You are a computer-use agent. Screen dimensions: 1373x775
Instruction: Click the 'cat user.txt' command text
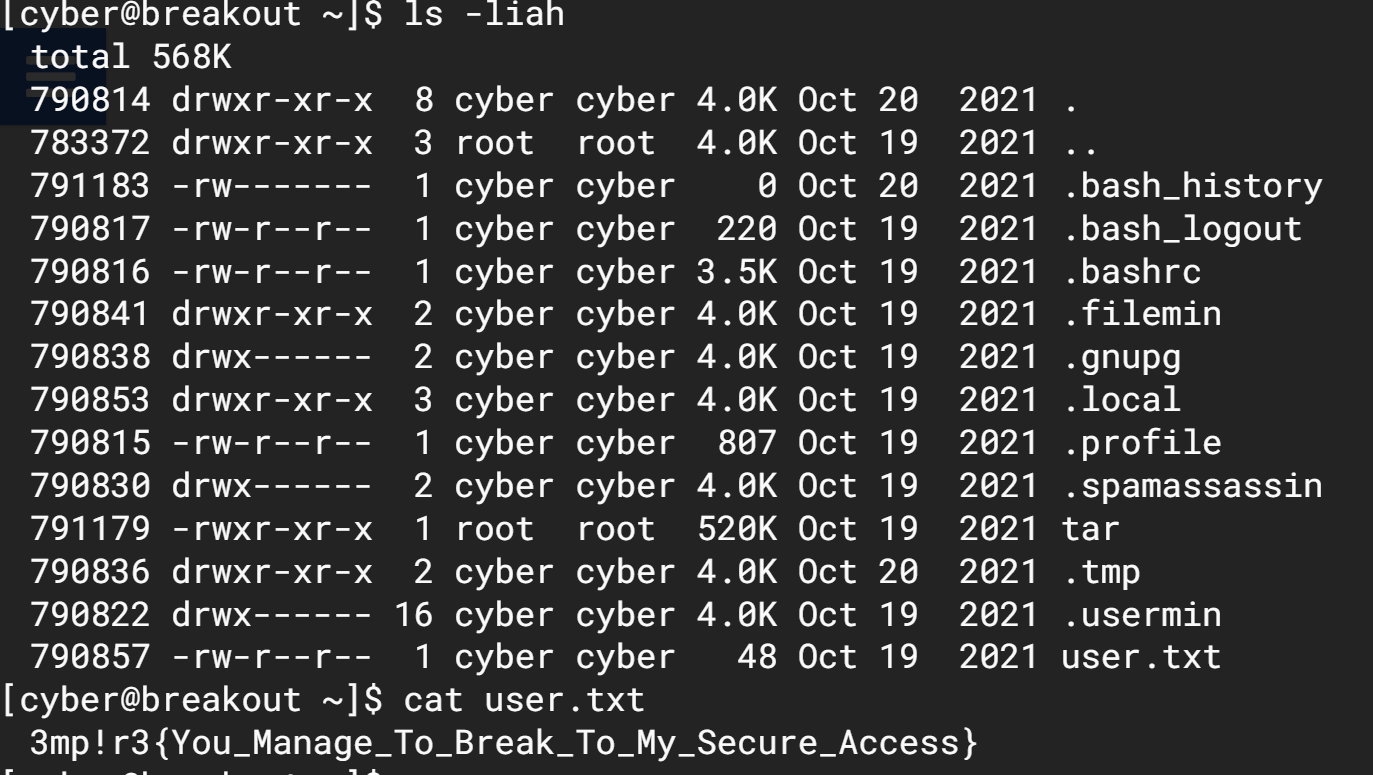tap(524, 700)
